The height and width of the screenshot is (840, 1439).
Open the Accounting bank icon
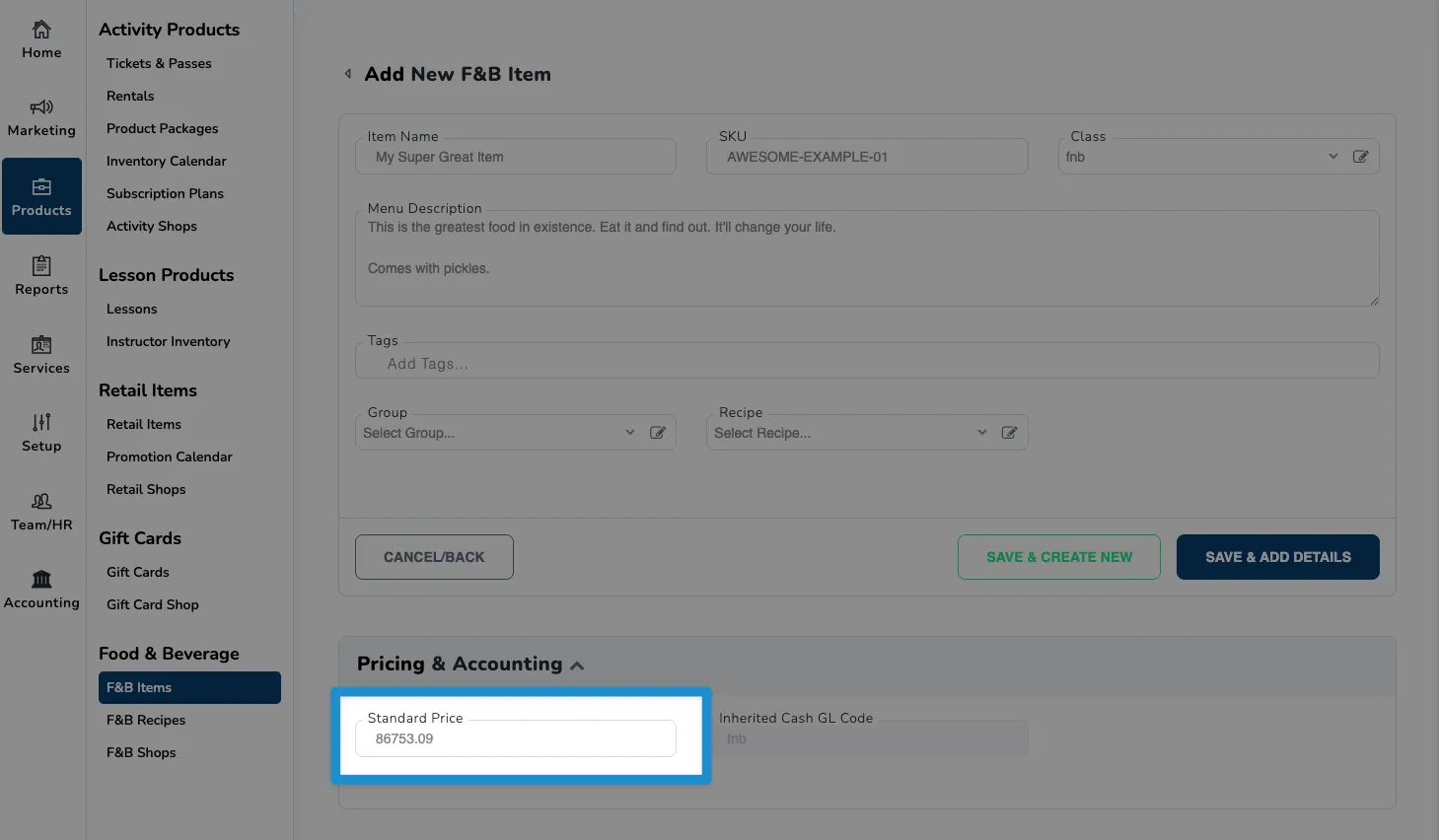click(x=41, y=579)
